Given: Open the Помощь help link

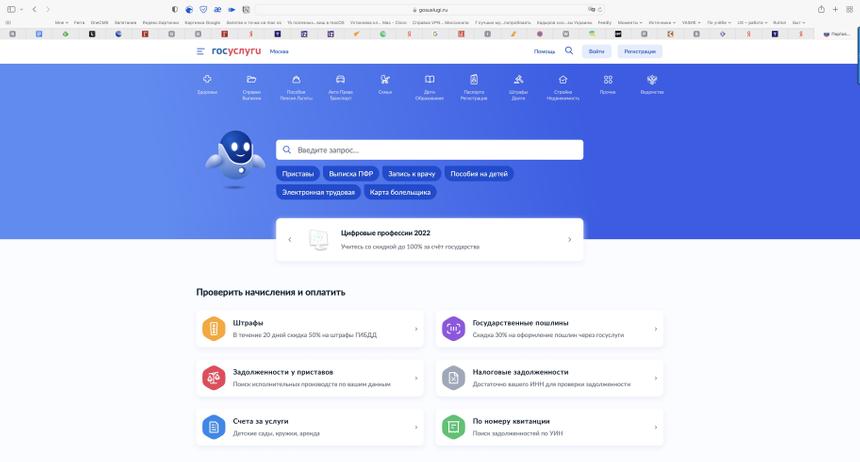Looking at the screenshot, I should pos(544,52).
